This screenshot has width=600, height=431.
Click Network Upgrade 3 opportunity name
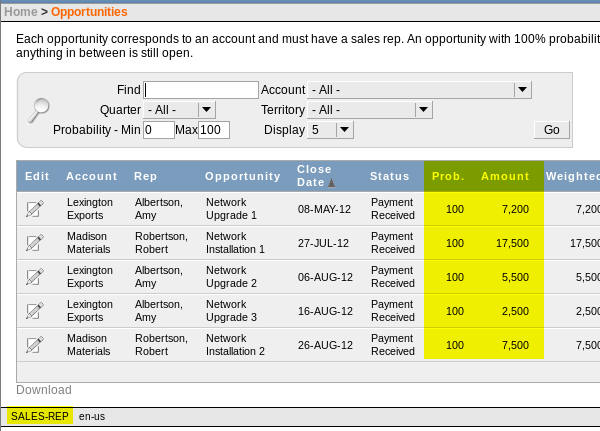231,311
